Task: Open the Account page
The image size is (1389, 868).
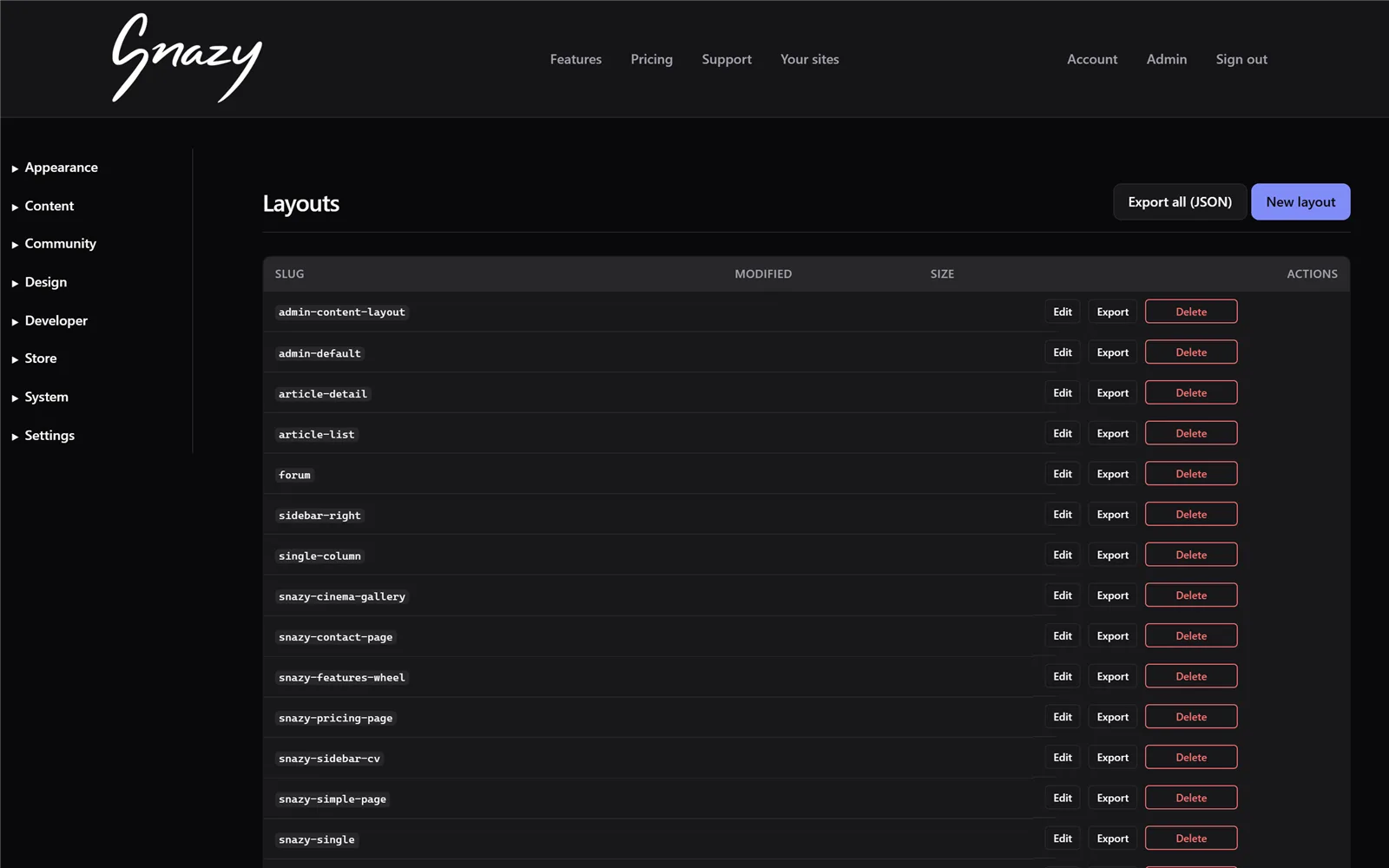Action: pos(1092,59)
